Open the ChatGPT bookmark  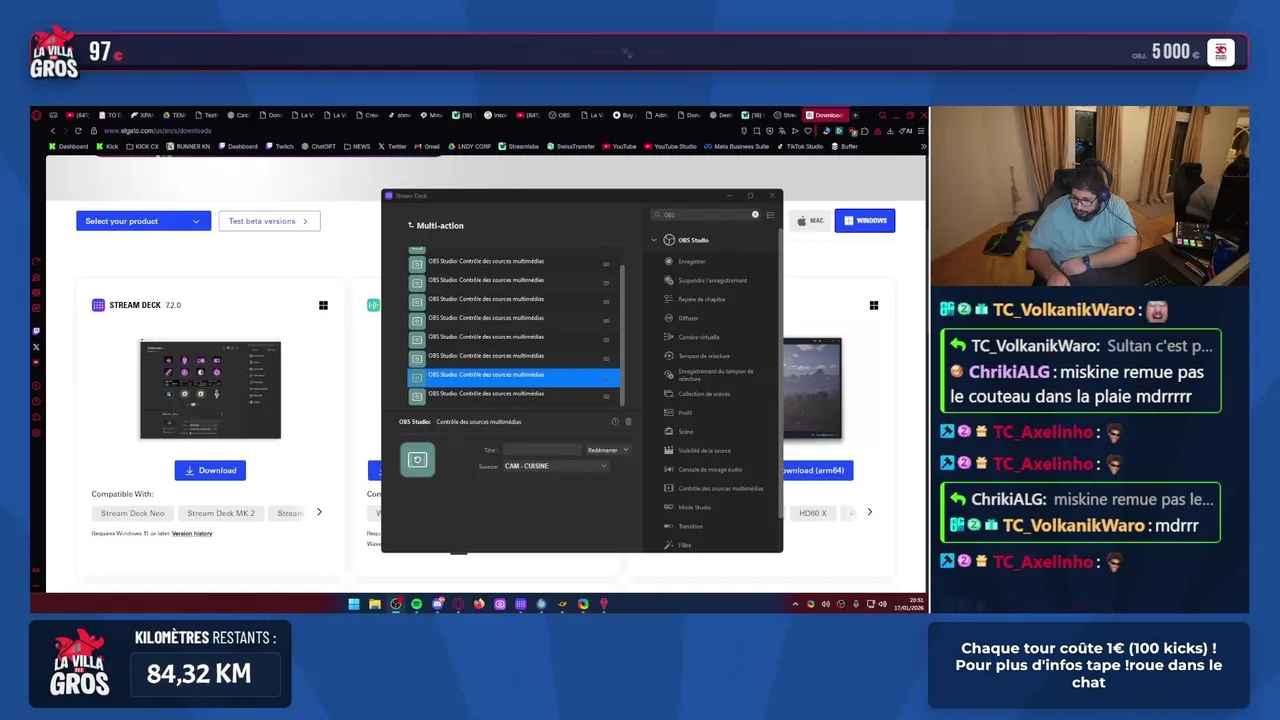[318, 147]
